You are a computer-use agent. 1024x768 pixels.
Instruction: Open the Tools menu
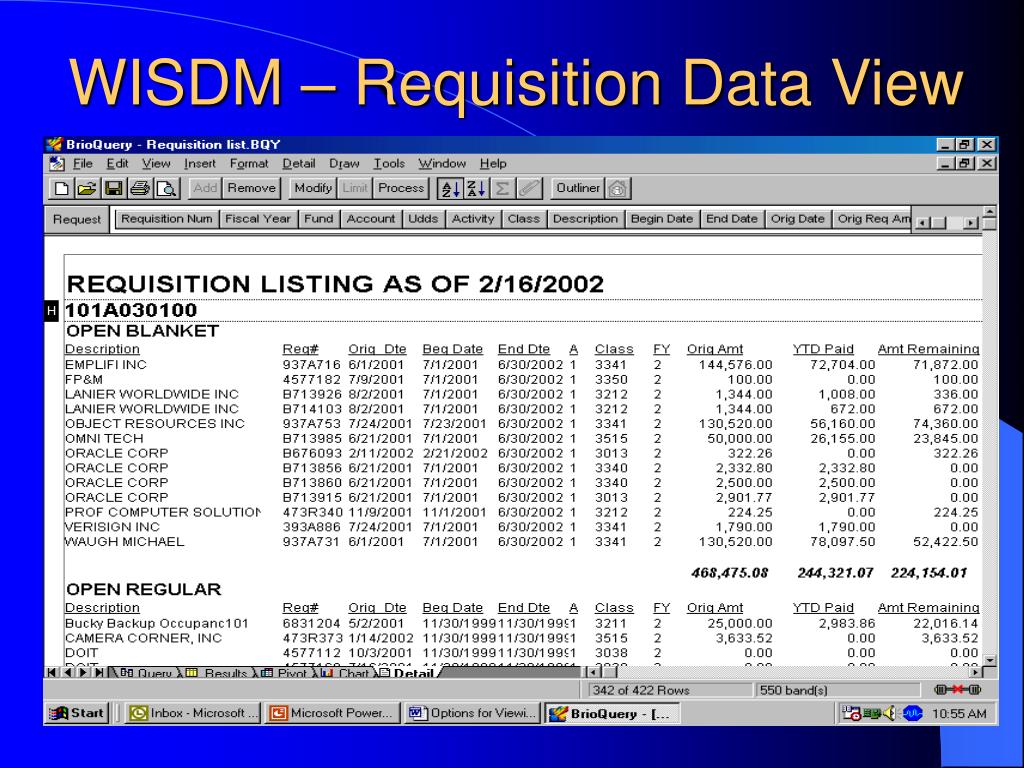389,163
